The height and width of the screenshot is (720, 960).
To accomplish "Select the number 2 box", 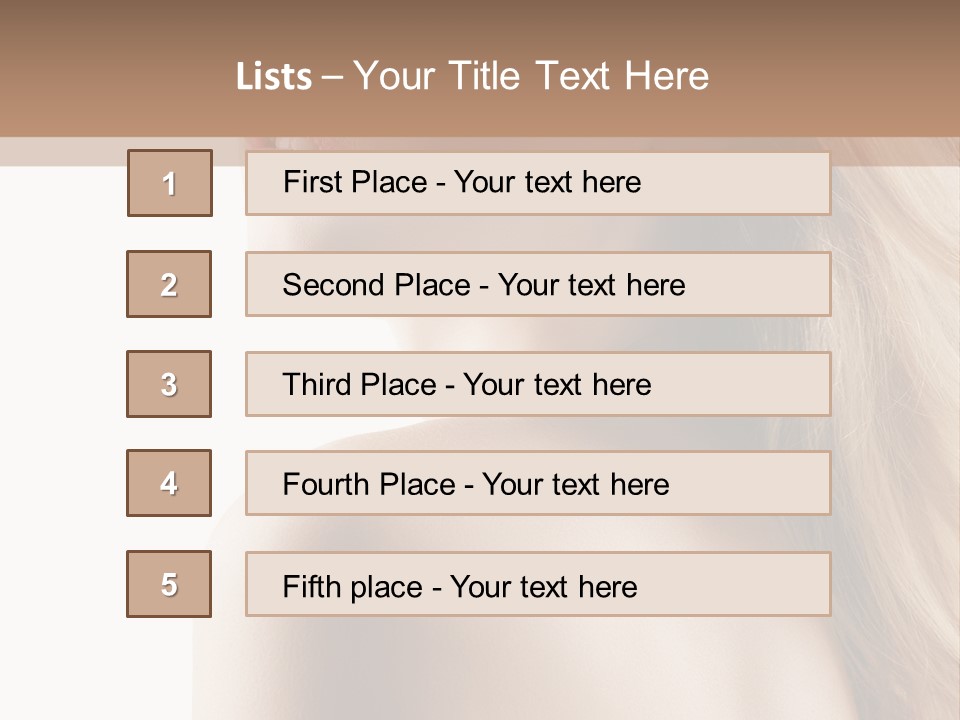I will coord(169,284).
